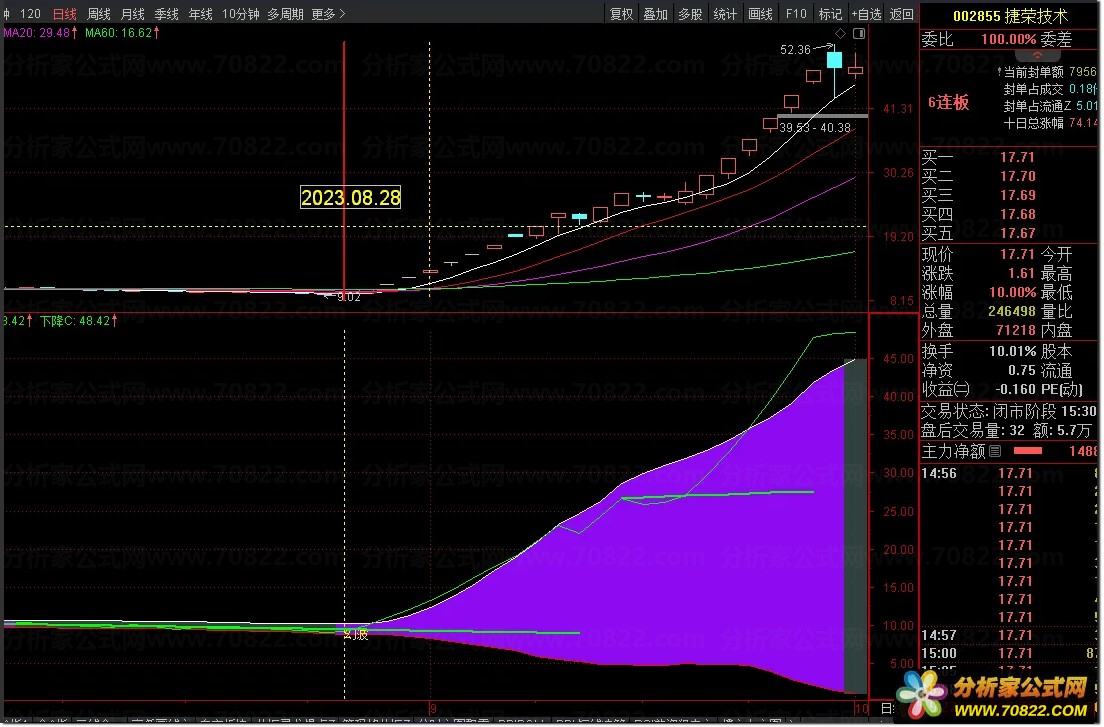Click the 标记 mark toolbar button
The image size is (1104, 727).
[x=830, y=13]
